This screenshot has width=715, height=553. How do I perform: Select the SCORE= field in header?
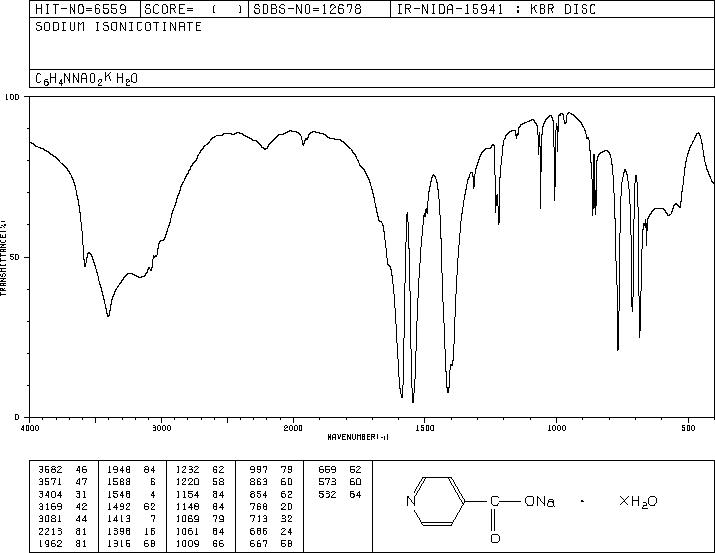pyautogui.click(x=194, y=9)
